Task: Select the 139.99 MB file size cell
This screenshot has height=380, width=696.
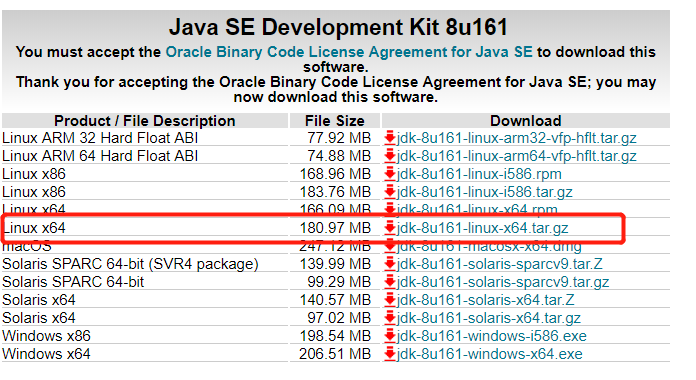Action: [x=335, y=264]
